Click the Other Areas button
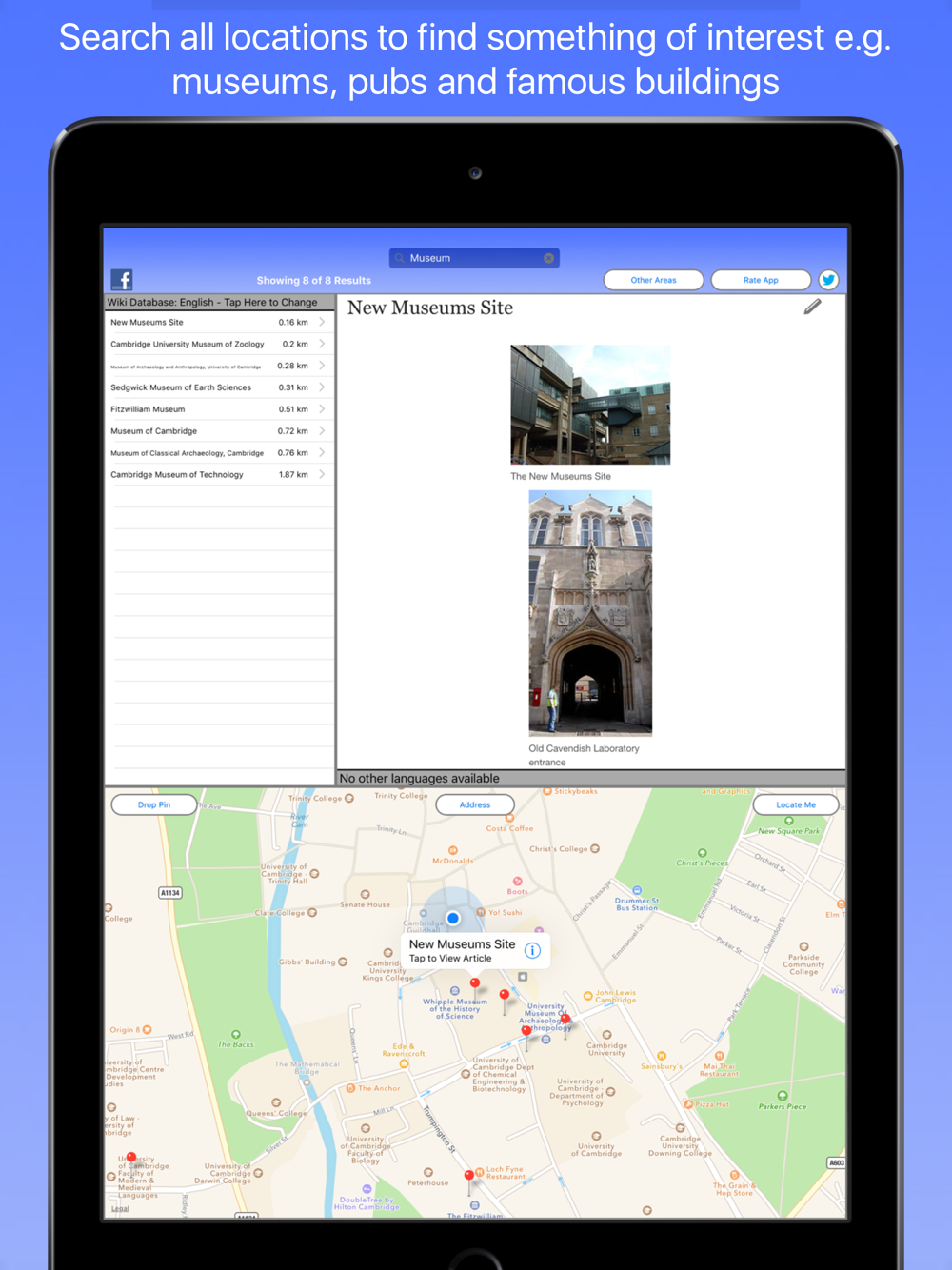This screenshot has width=952, height=1270. (x=654, y=280)
